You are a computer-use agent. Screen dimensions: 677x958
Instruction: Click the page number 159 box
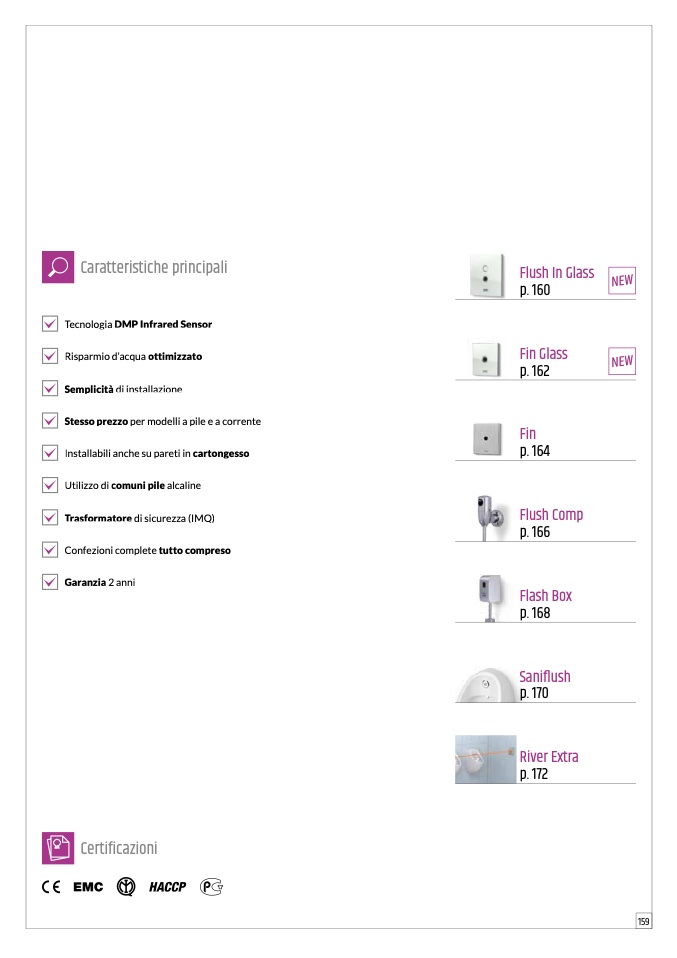tap(643, 921)
